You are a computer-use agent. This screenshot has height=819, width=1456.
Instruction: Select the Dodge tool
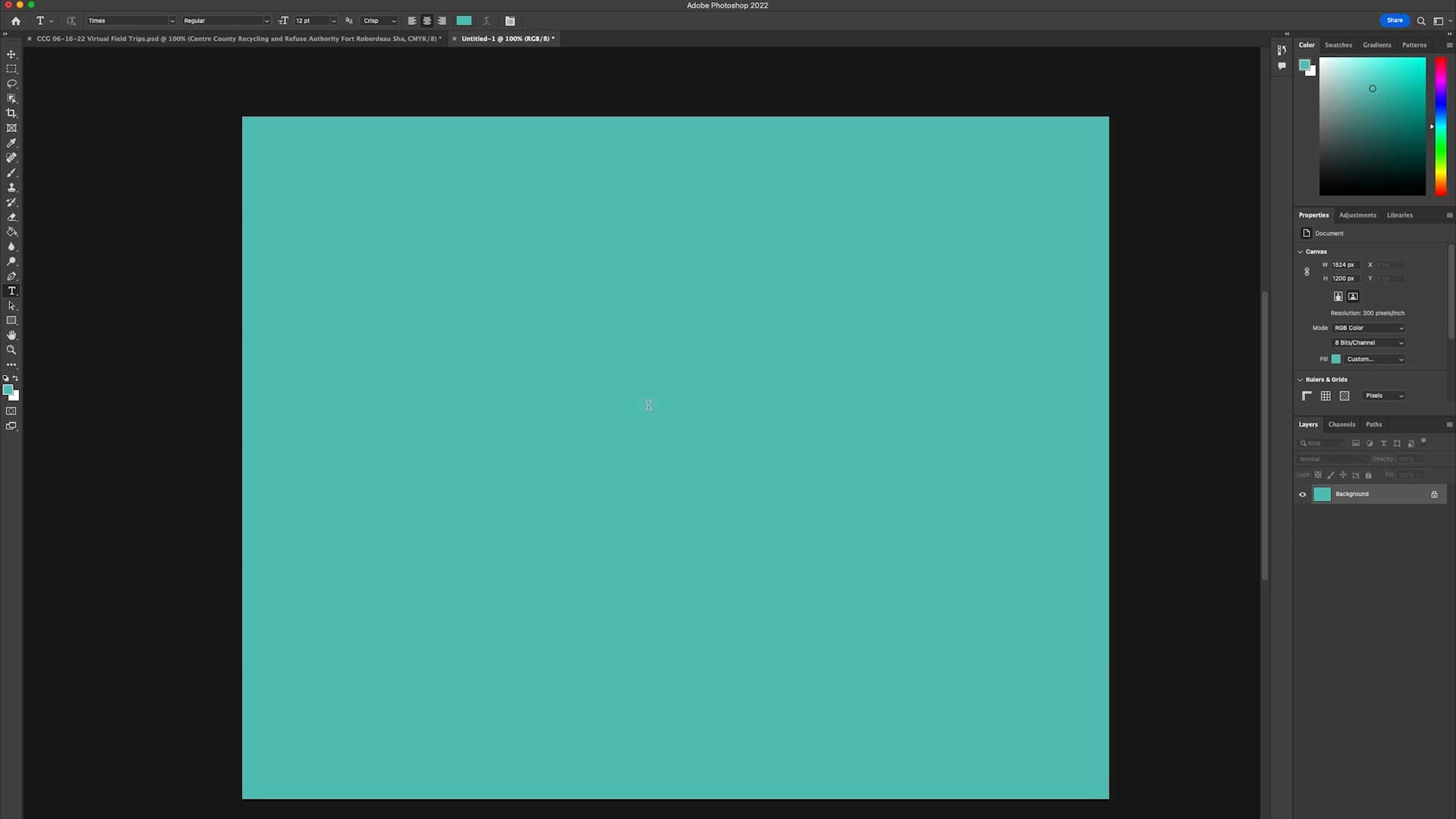11,262
